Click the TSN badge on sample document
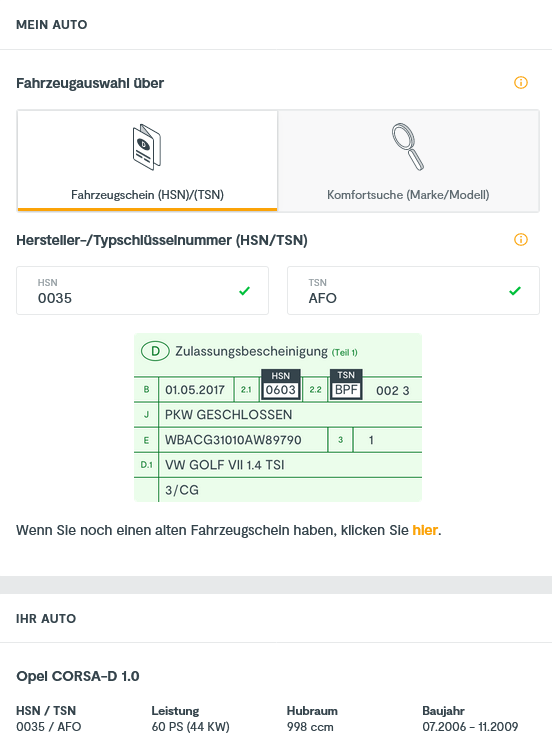 (346, 384)
